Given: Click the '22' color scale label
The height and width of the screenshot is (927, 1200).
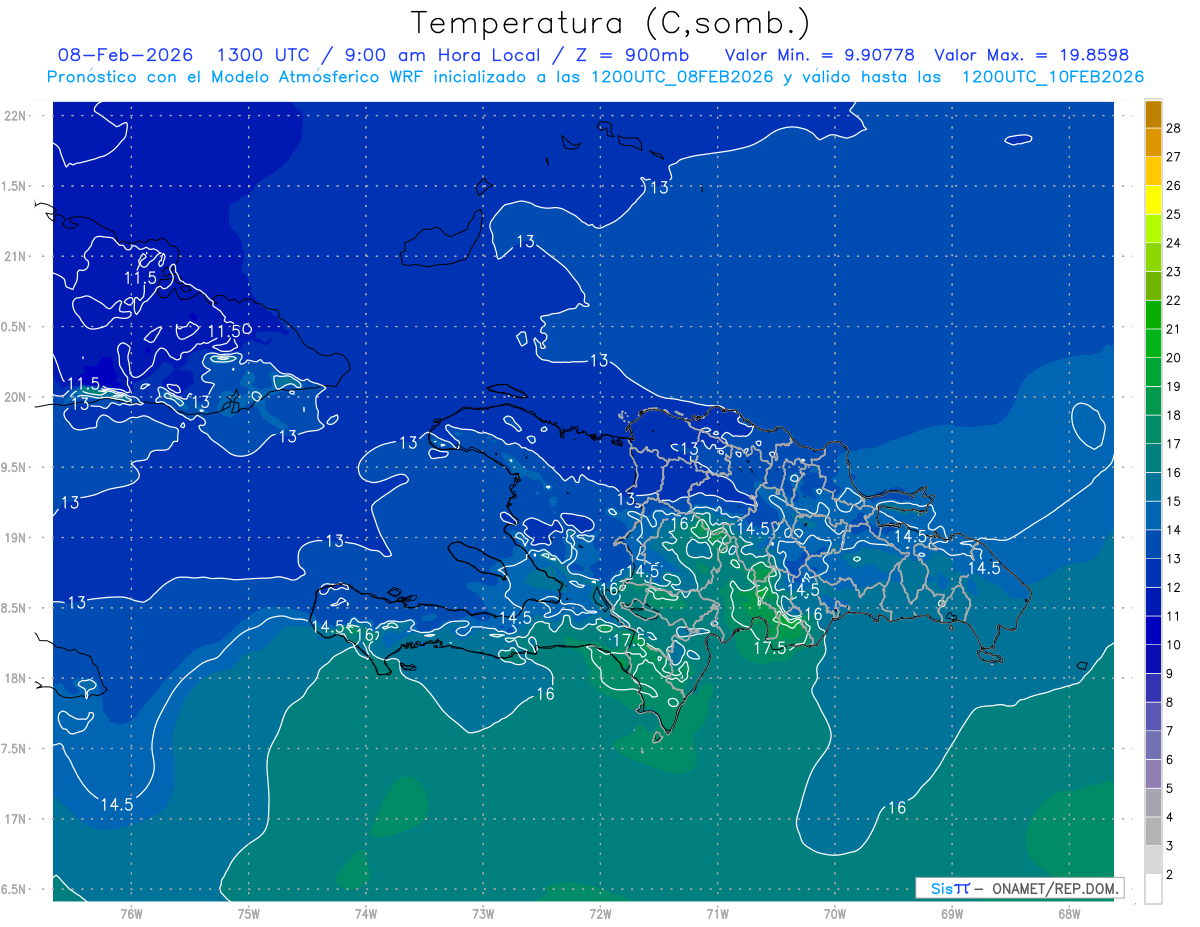Looking at the screenshot, I should tap(1174, 300).
